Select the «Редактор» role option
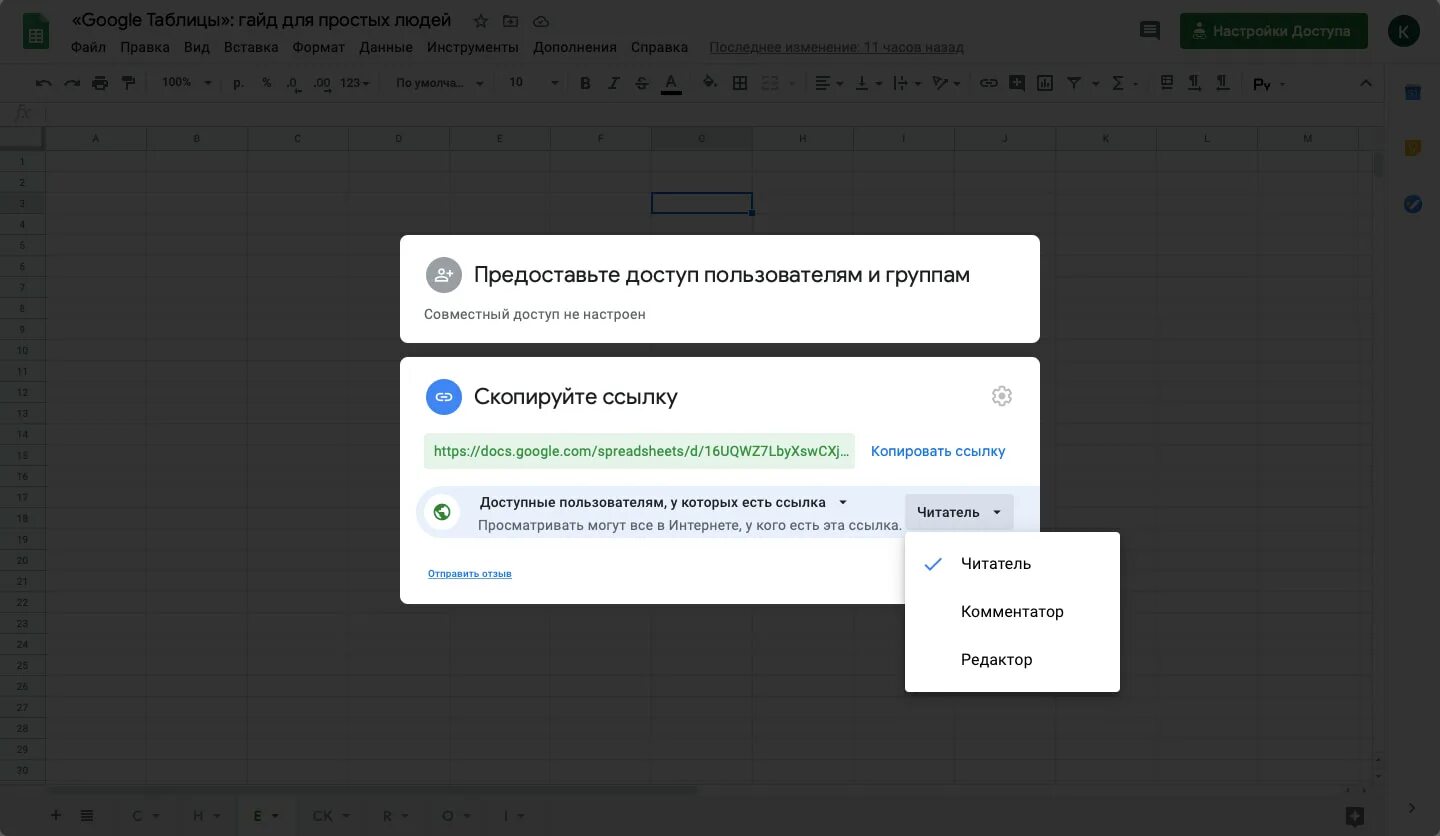The image size is (1440, 836). pos(1012,660)
